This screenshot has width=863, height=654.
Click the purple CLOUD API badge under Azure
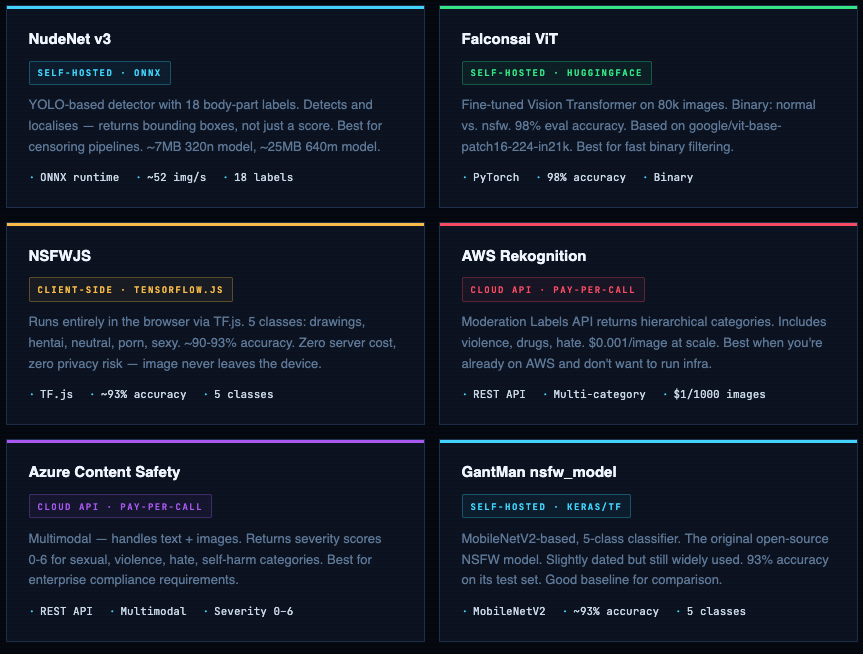coord(120,507)
